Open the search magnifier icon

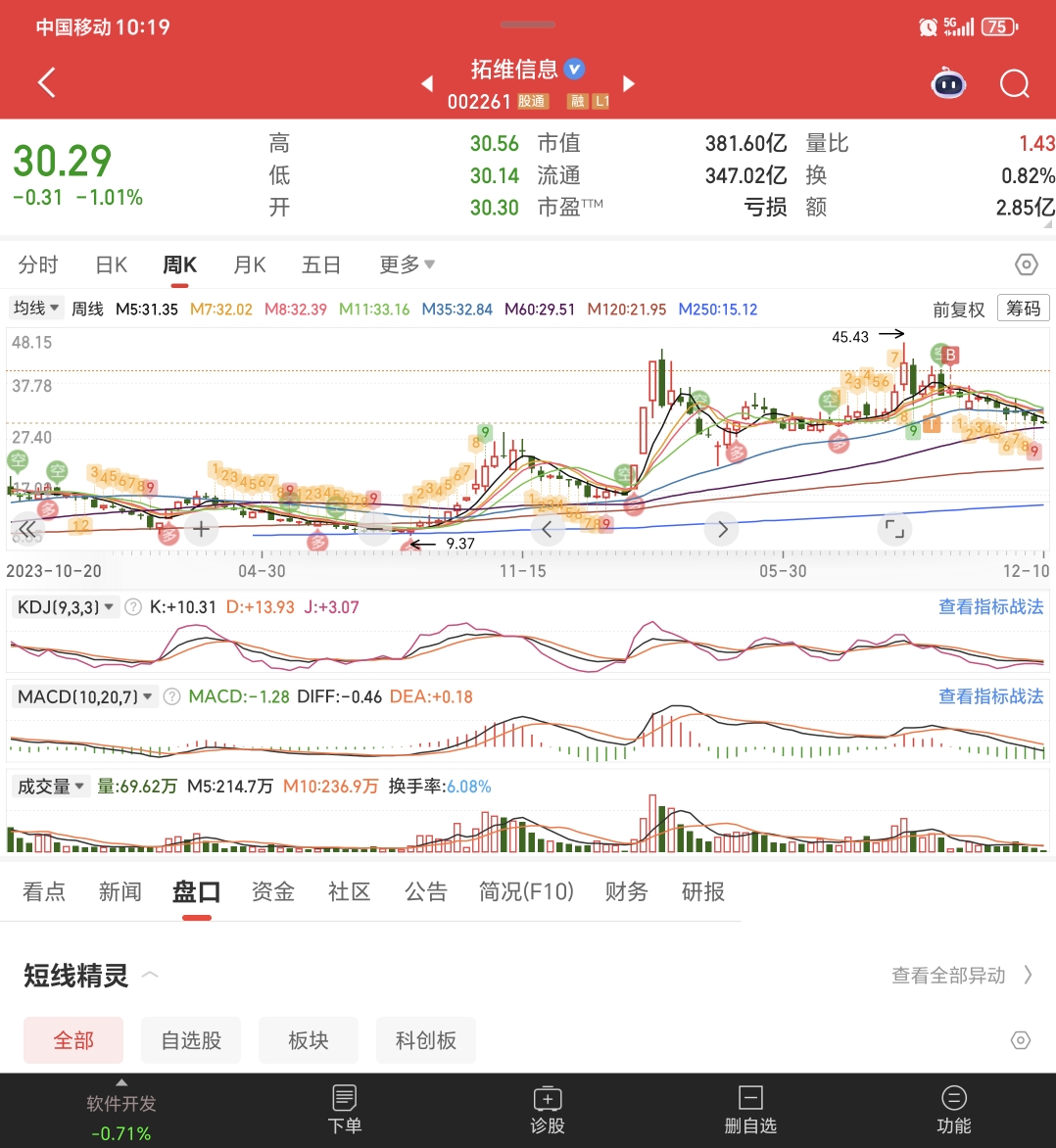tap(1014, 83)
